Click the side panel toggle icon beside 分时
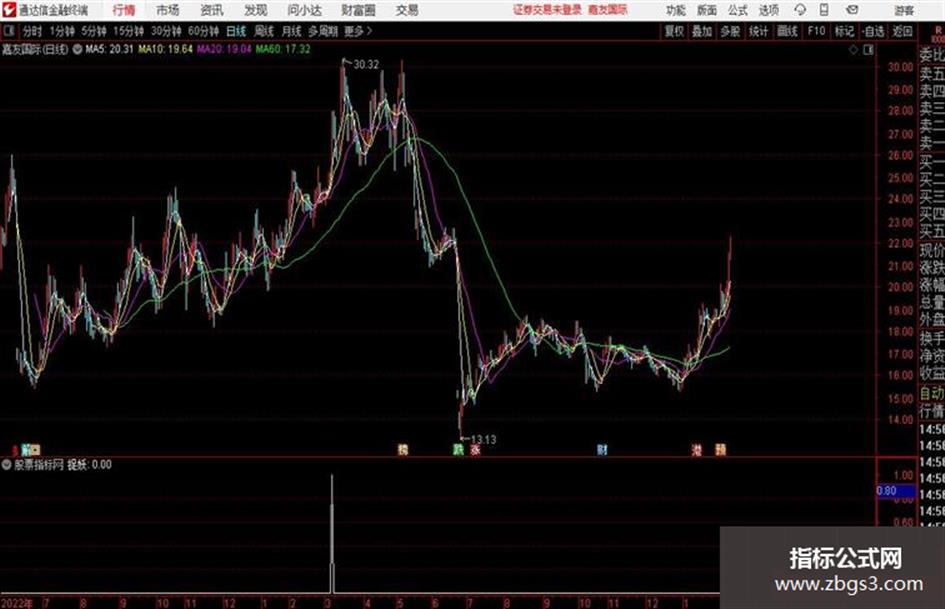This screenshot has width=945, height=609. (8, 31)
